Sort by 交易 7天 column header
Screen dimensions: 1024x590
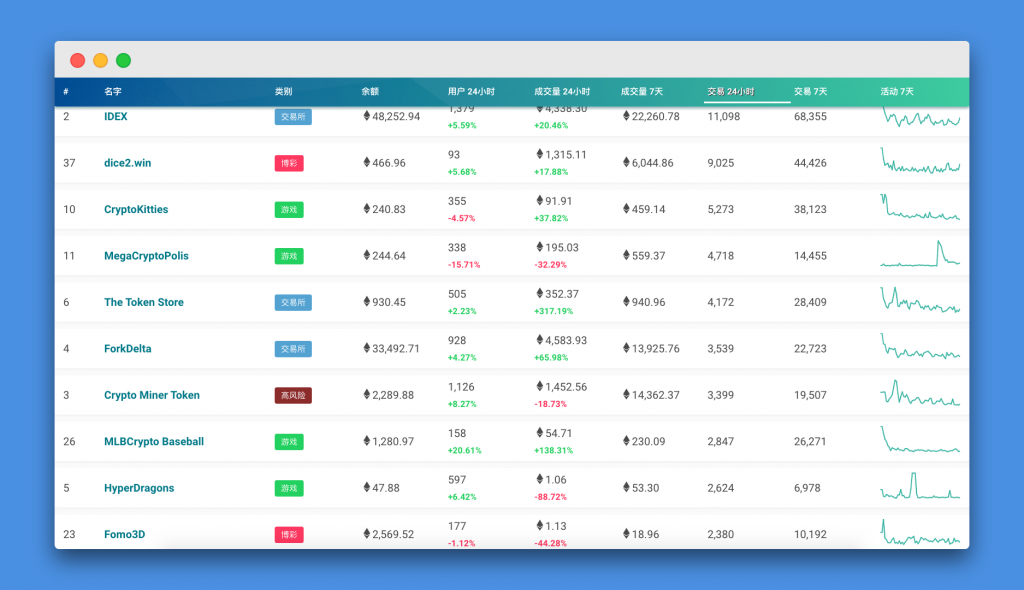coord(810,91)
